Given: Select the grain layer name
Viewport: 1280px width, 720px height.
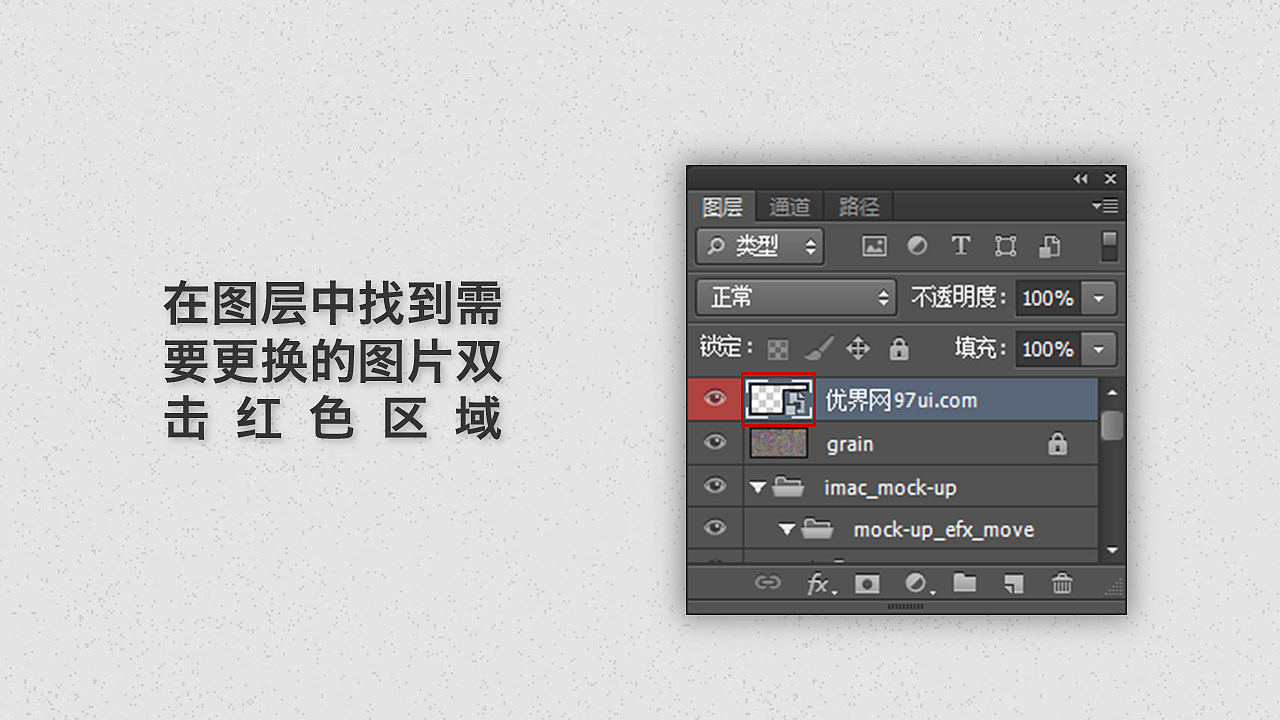Looking at the screenshot, I should 850,444.
